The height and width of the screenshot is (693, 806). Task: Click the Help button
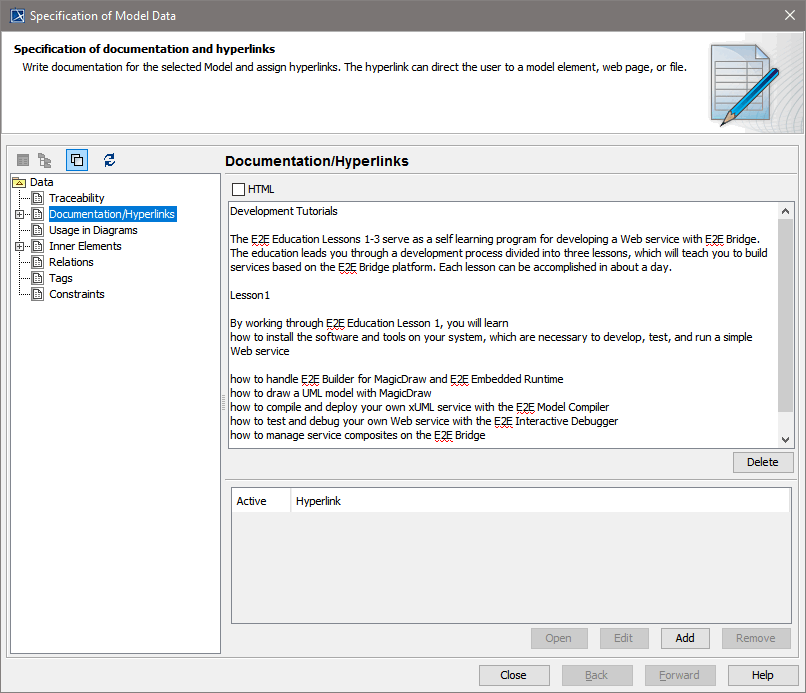click(765, 675)
